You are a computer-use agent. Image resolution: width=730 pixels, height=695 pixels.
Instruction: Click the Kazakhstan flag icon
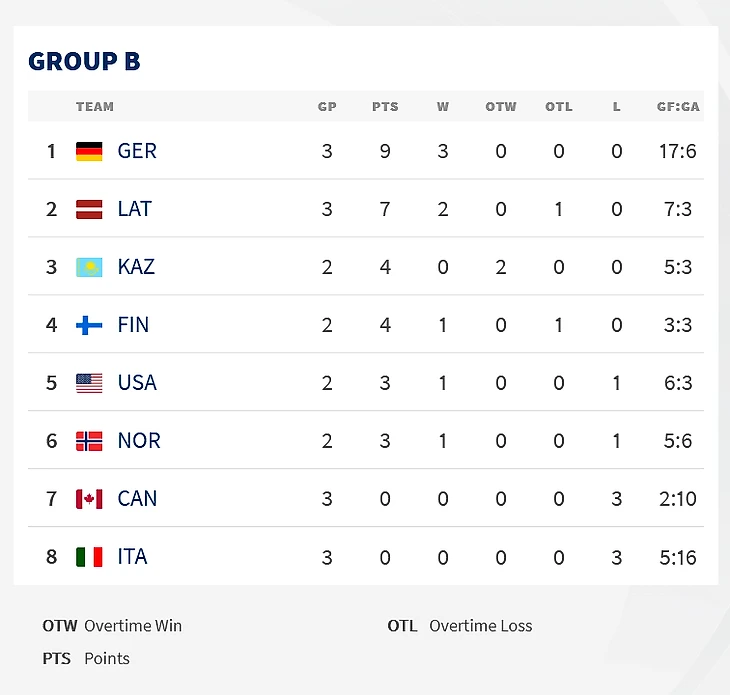tap(89, 267)
